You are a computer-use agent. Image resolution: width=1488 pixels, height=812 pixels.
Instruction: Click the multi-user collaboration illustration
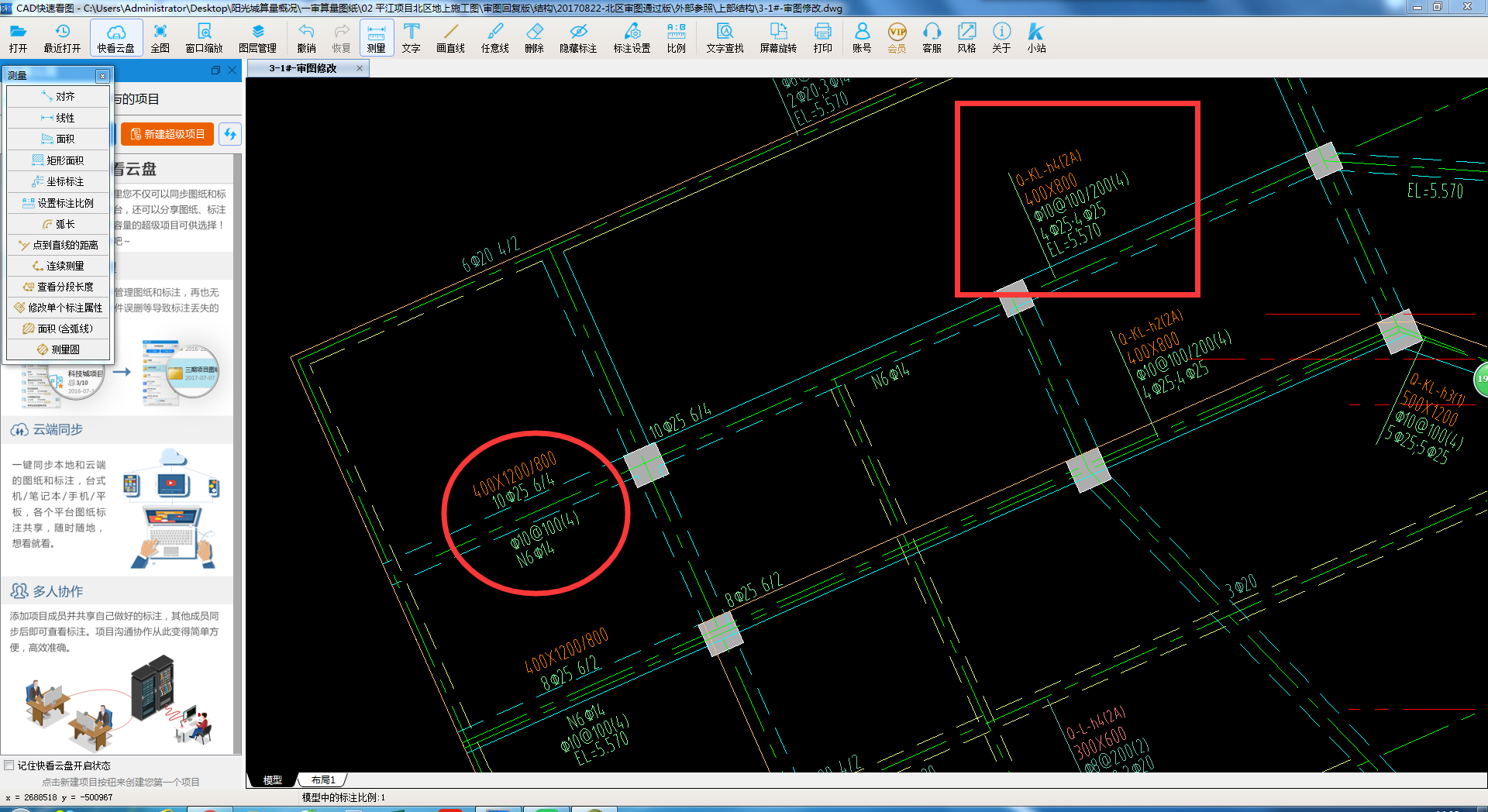(118, 704)
